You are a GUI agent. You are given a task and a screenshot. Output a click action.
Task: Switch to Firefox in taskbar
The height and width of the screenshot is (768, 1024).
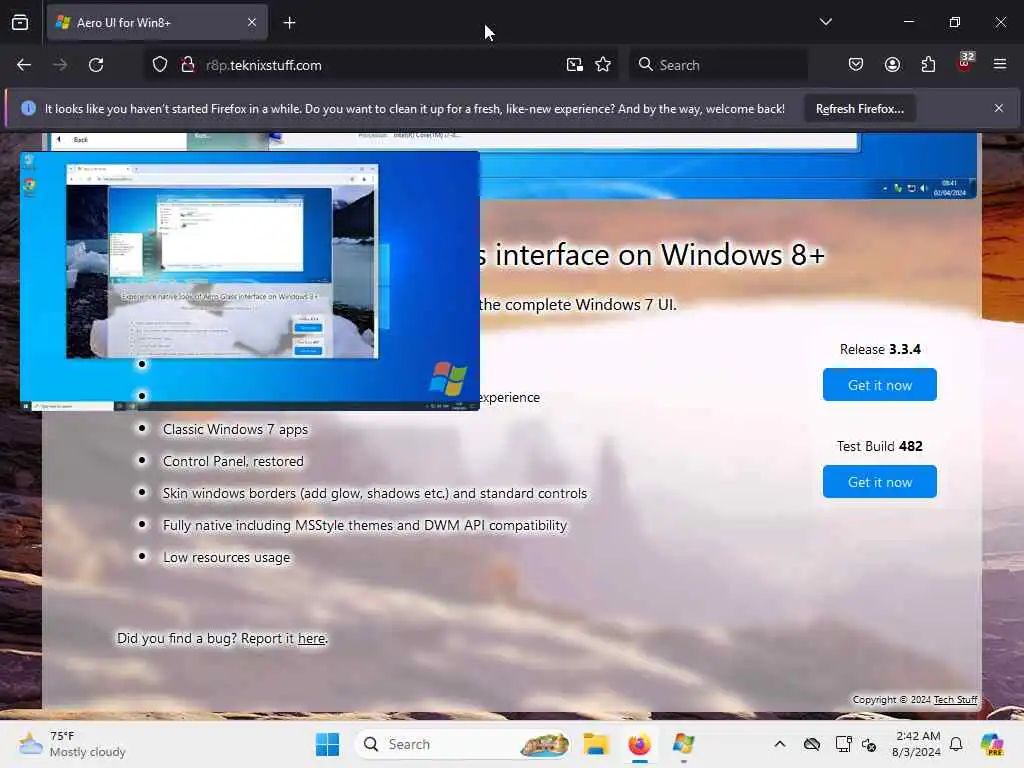[640, 744]
